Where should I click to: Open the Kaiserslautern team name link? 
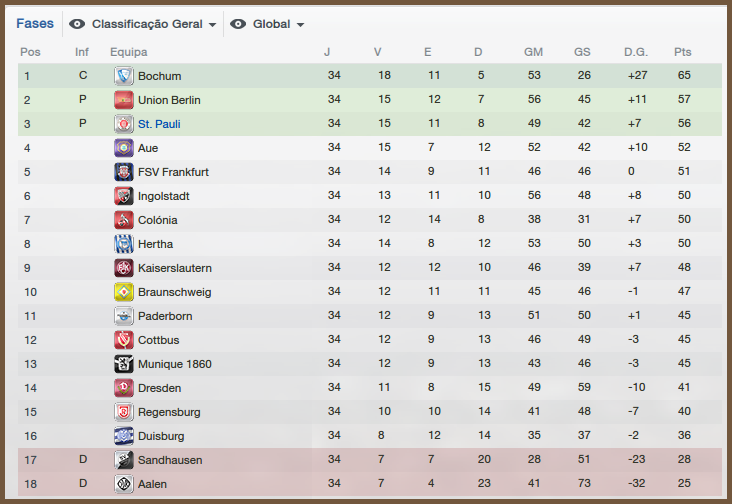click(173, 268)
